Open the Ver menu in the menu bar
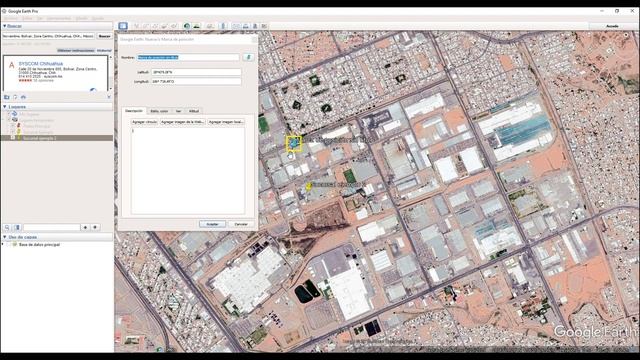 [40, 18]
